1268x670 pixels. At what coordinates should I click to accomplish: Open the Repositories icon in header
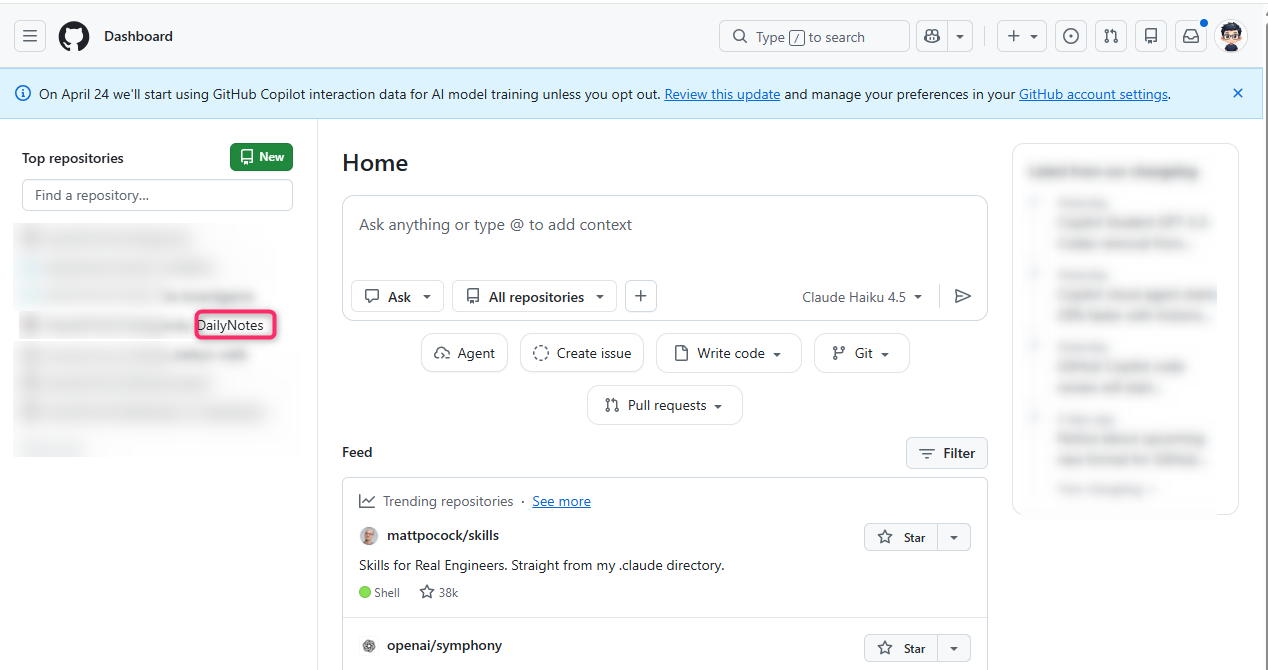[x=1151, y=37]
